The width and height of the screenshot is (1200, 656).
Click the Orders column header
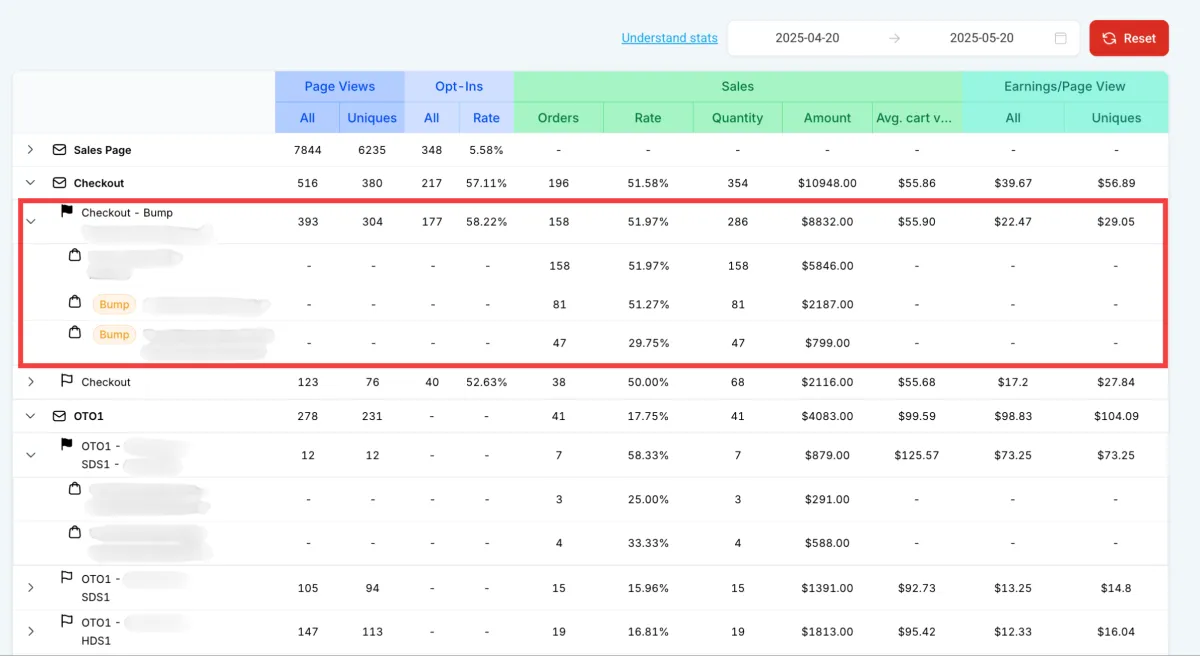point(558,117)
